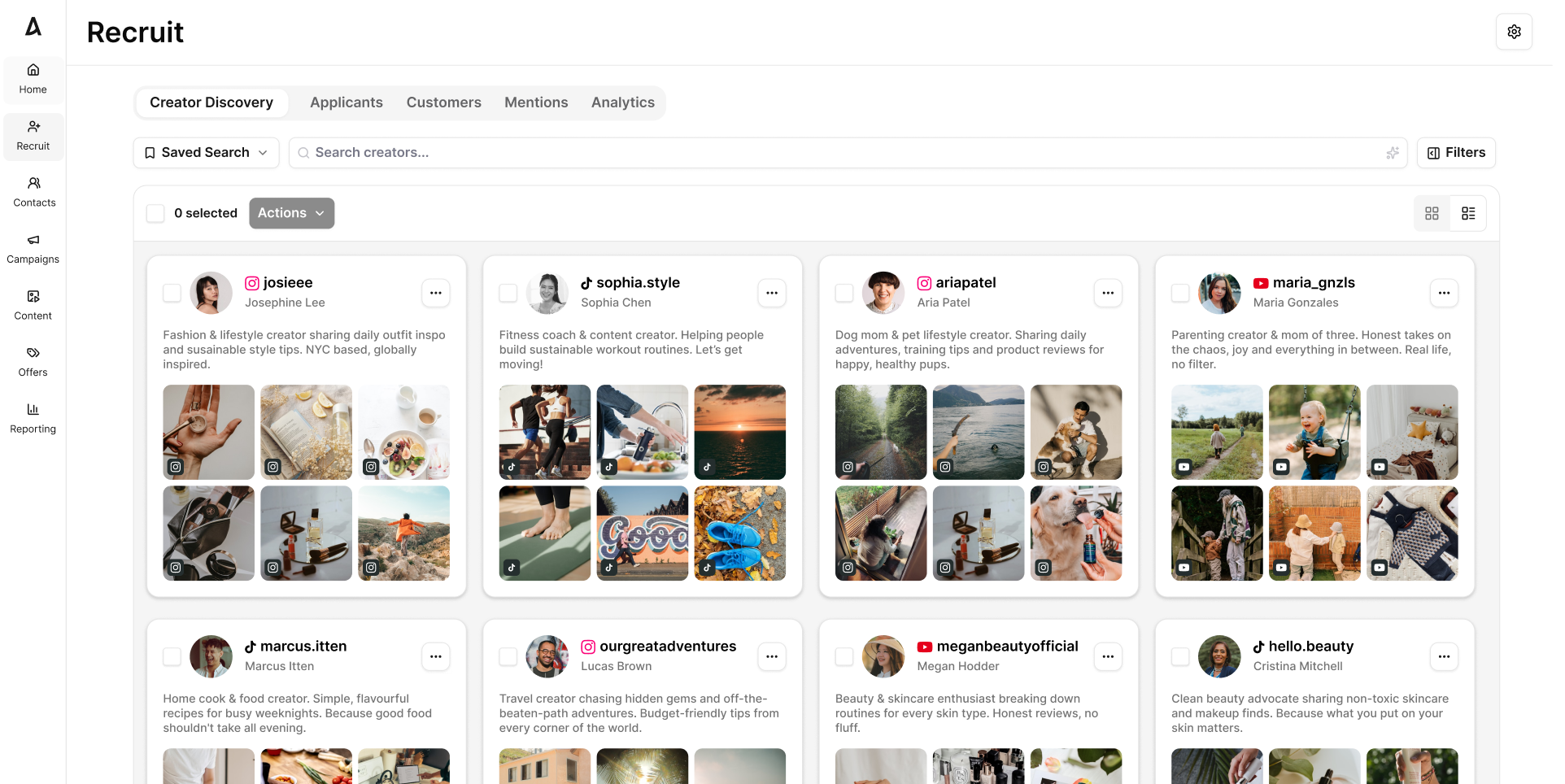Click the 0 selected label
Viewport: 1565px width, 784px height.
(x=206, y=213)
